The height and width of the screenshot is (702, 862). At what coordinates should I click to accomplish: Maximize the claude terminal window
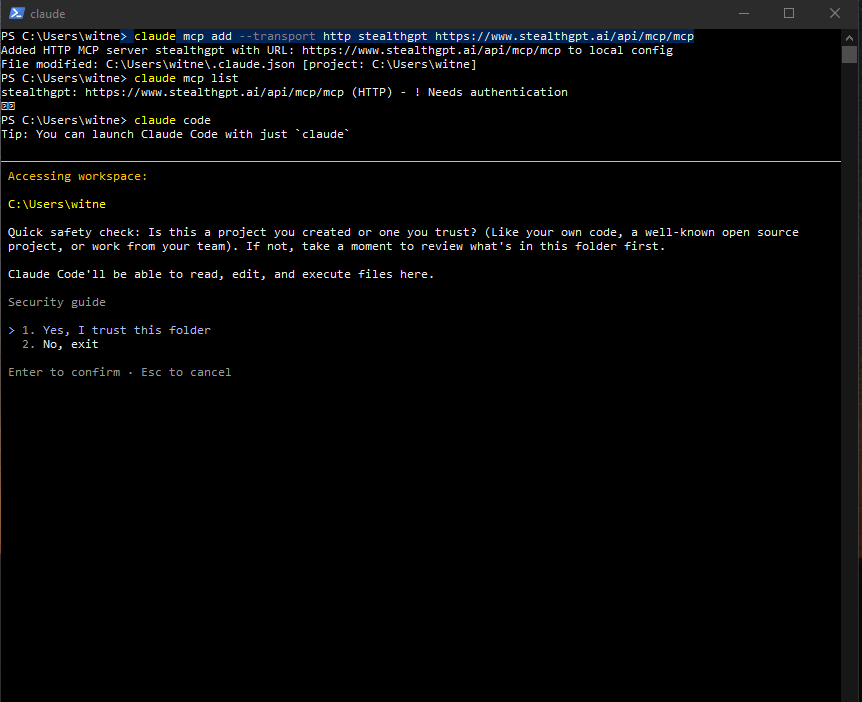point(789,13)
